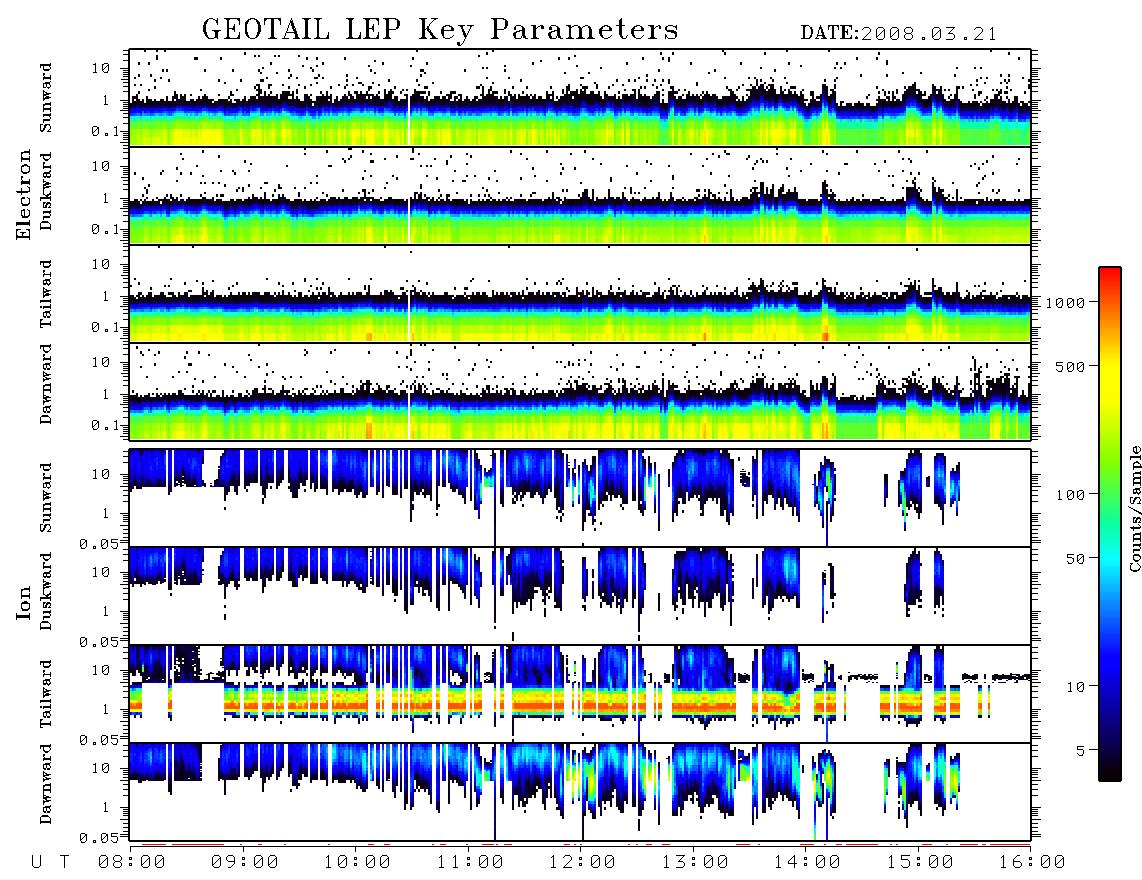Click the '14:00' time tick label
Viewport: 1142px width, 880px height.
coord(807,863)
